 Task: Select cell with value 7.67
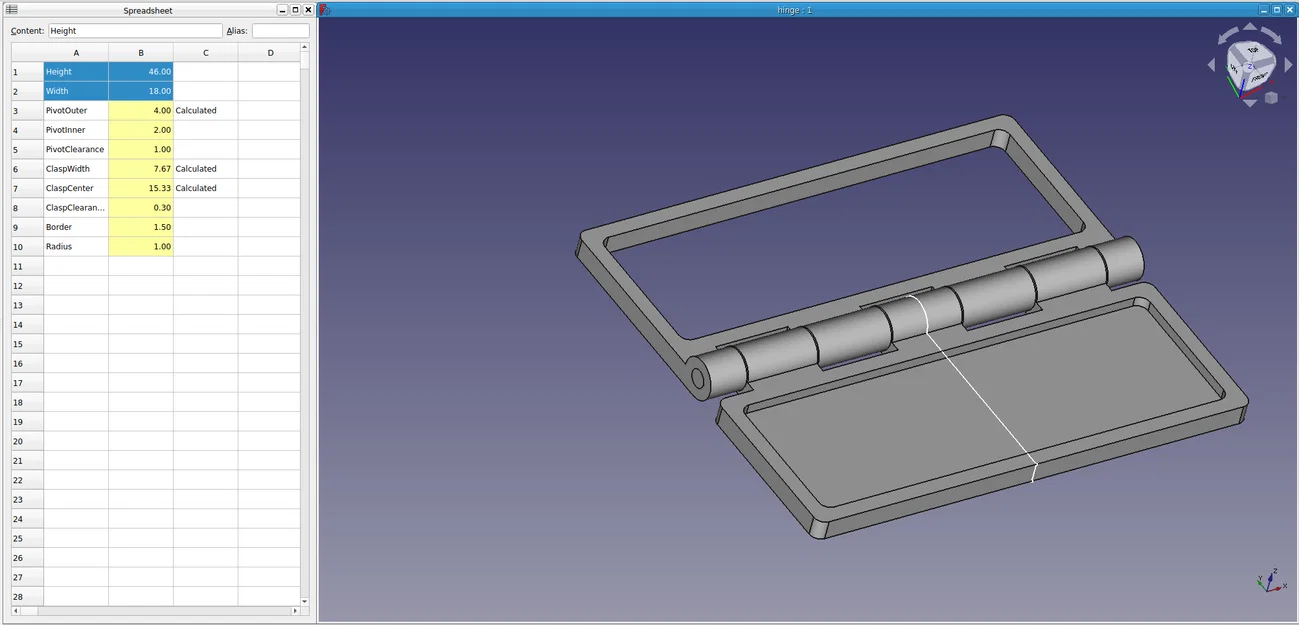[141, 169]
